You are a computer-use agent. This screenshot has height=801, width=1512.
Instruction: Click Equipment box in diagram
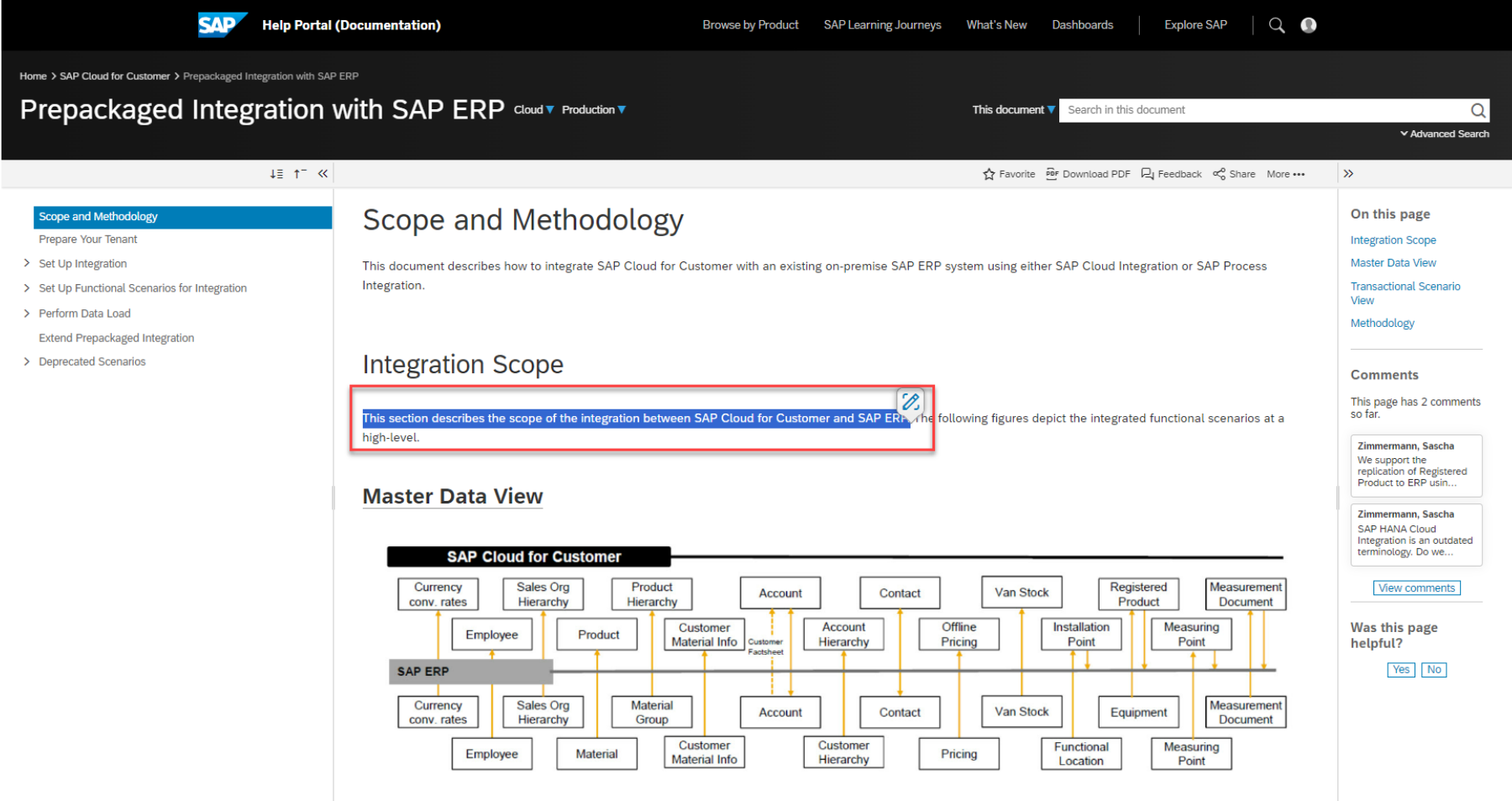point(1138,713)
